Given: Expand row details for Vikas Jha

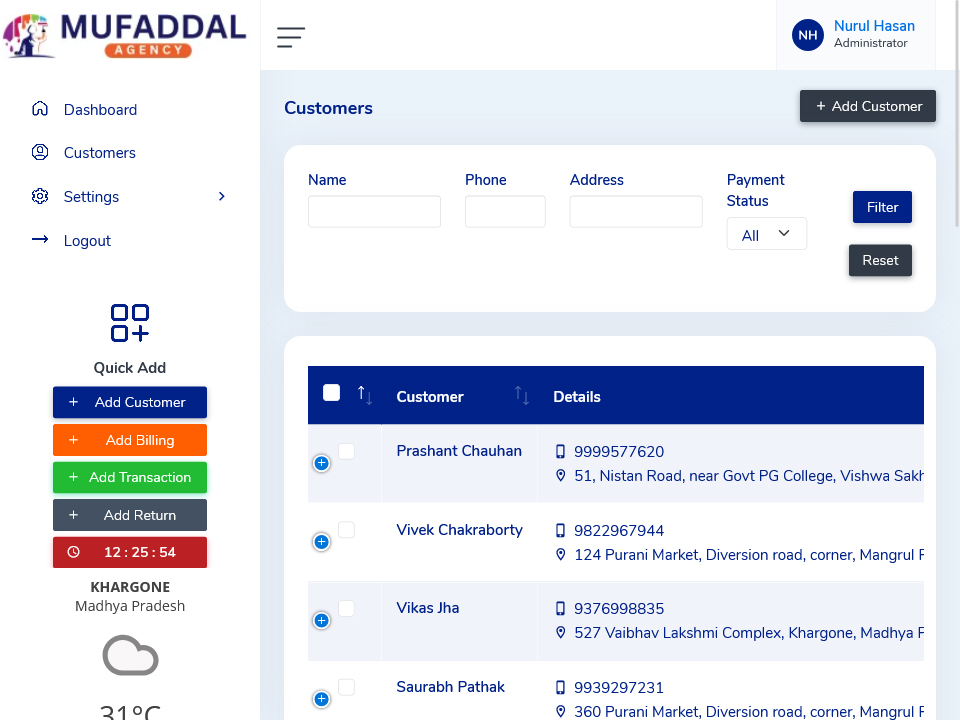Looking at the screenshot, I should coord(321,621).
